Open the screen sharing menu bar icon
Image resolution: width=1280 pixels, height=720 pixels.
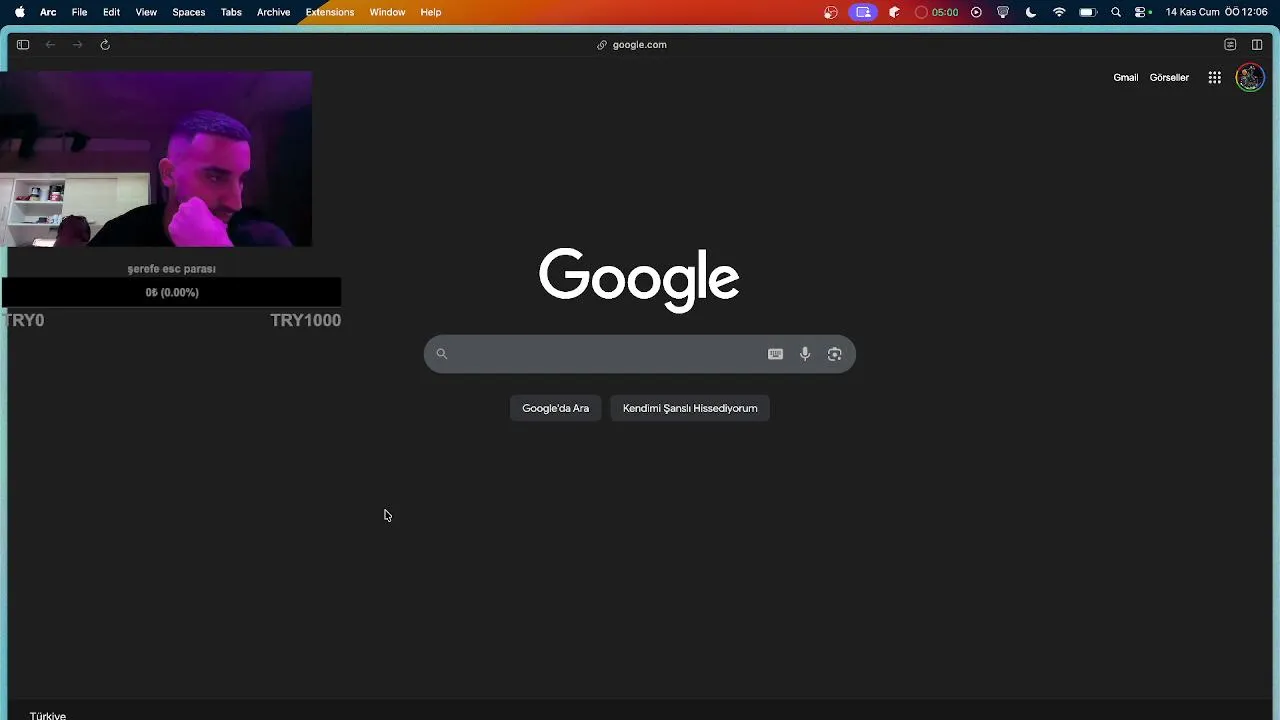[x=863, y=12]
